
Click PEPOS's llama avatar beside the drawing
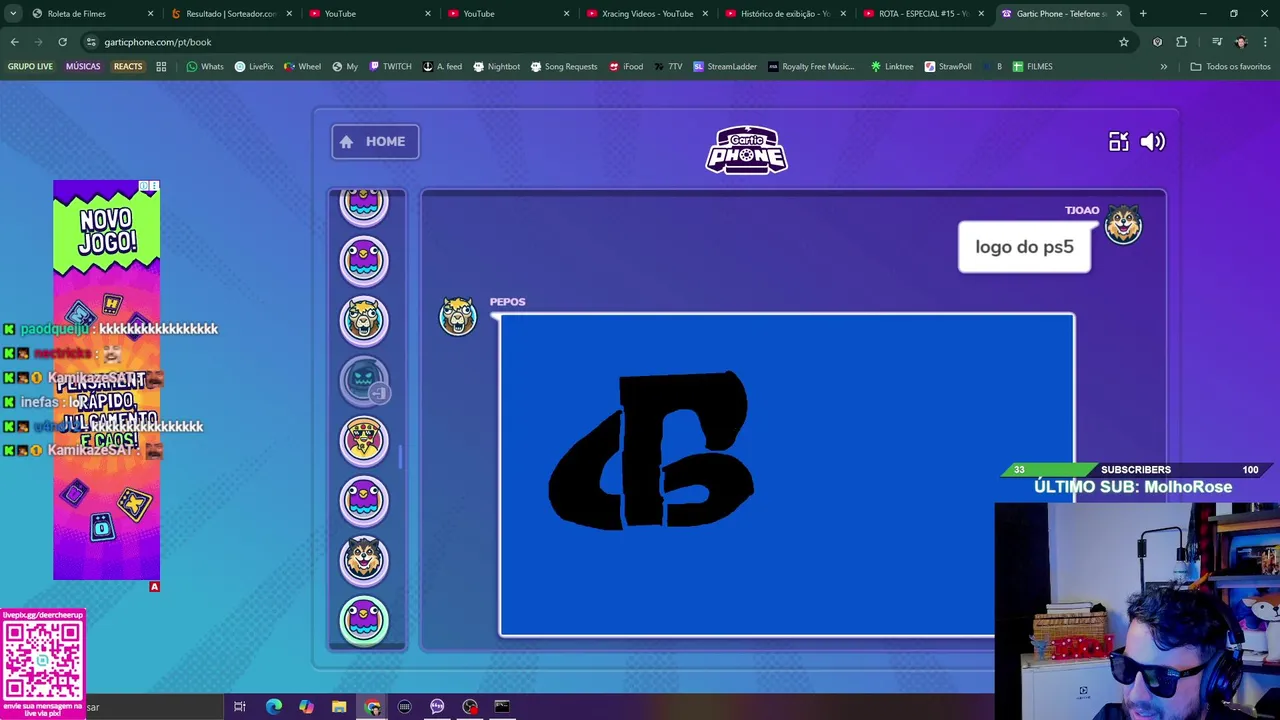pyautogui.click(x=458, y=316)
